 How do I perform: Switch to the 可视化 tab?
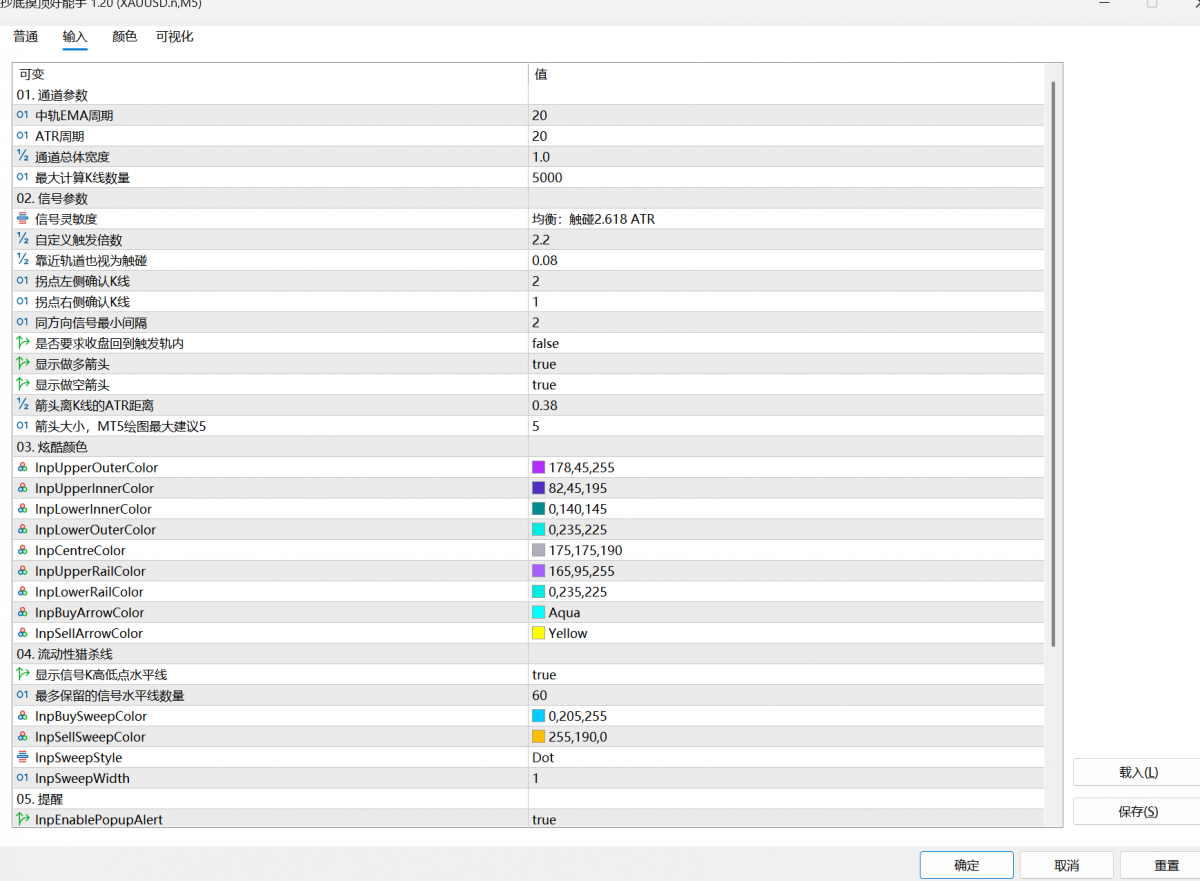click(x=175, y=37)
